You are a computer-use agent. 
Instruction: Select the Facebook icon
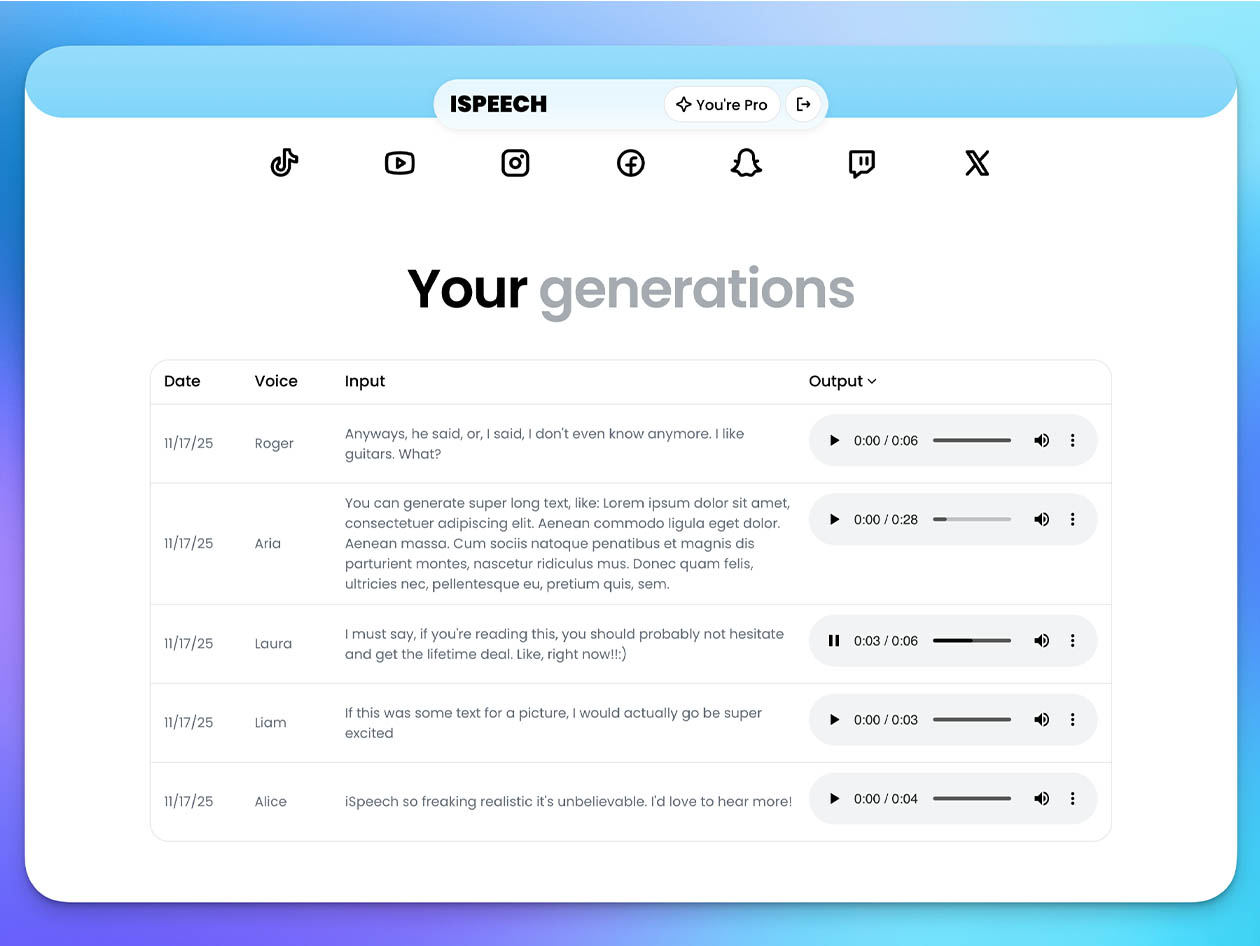[630, 162]
